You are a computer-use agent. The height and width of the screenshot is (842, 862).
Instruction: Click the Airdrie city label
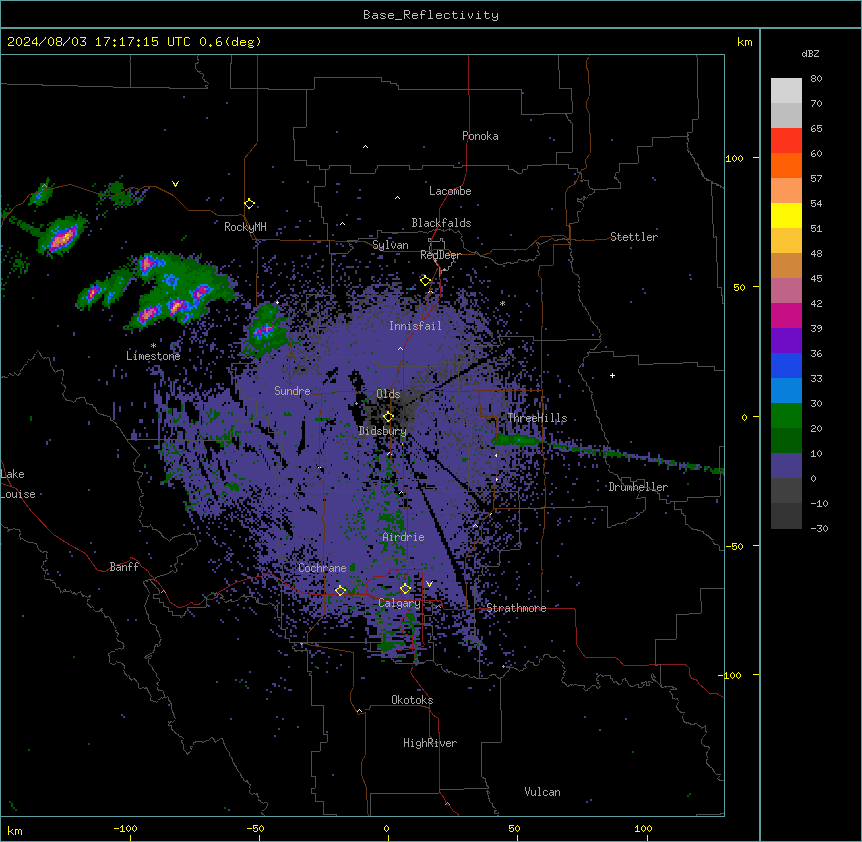click(x=404, y=537)
